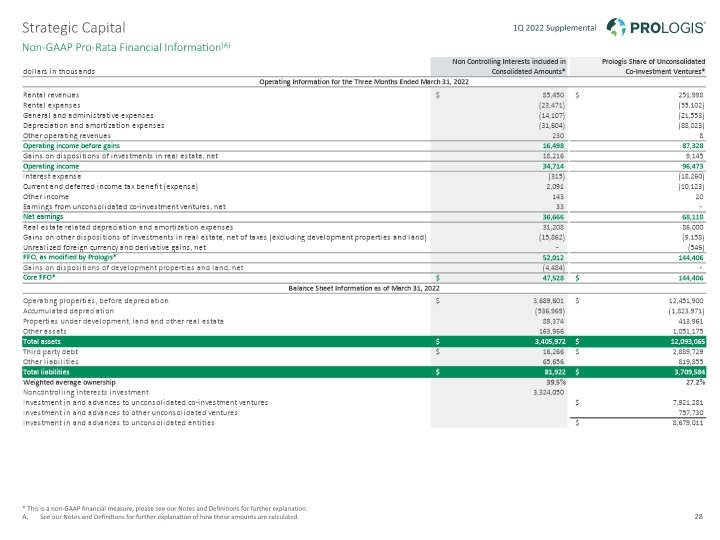Click weighted average ownership value 39.5%
The width and height of the screenshot is (720, 540).
pyautogui.click(x=557, y=382)
